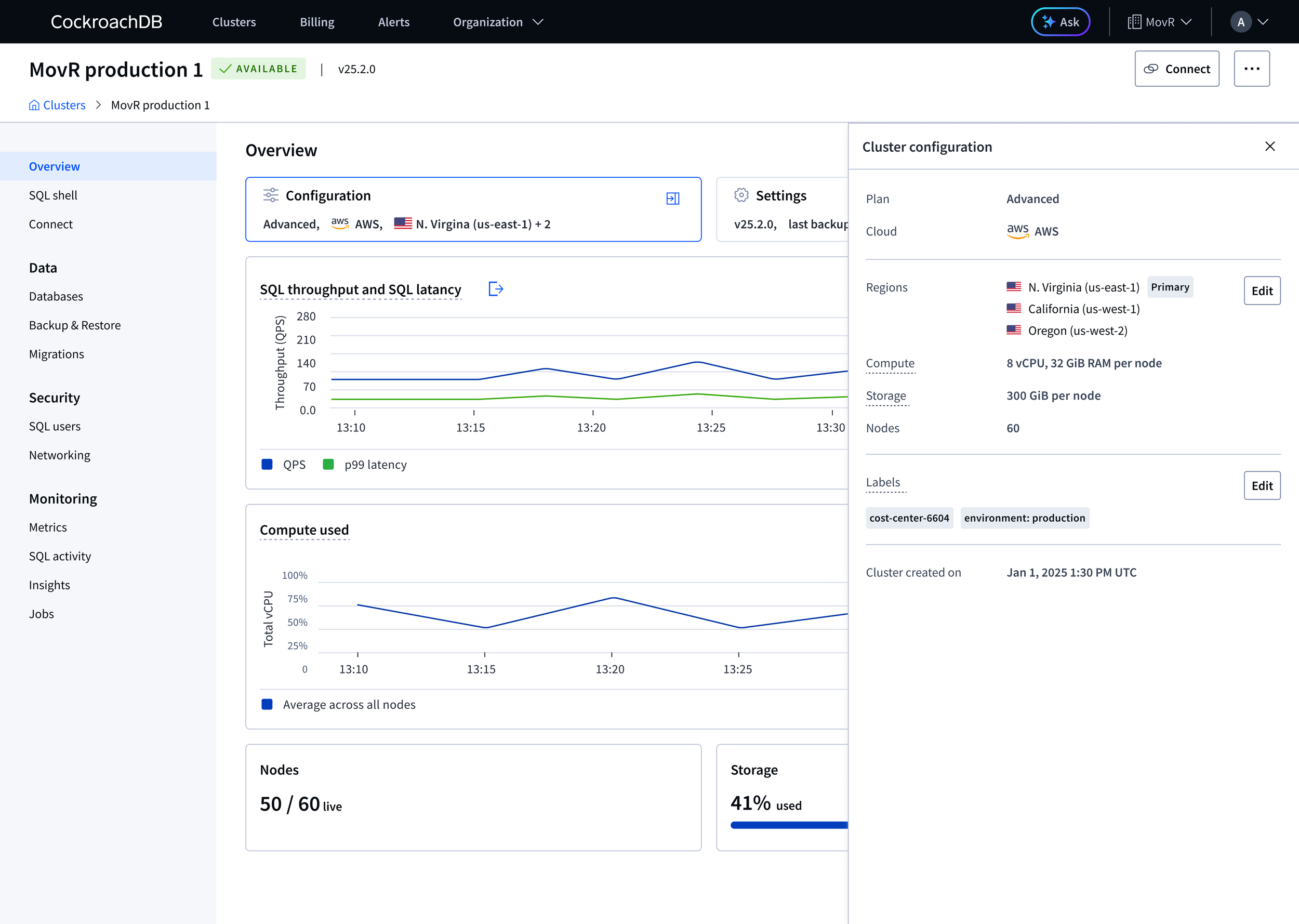The width and height of the screenshot is (1299, 924).
Task: Open the Billing menu item
Action: [x=317, y=22]
